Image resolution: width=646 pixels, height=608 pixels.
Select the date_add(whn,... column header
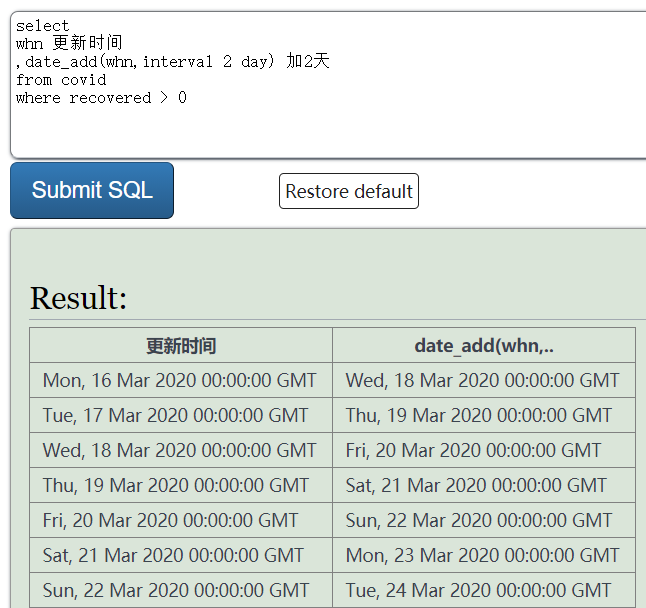click(x=484, y=345)
